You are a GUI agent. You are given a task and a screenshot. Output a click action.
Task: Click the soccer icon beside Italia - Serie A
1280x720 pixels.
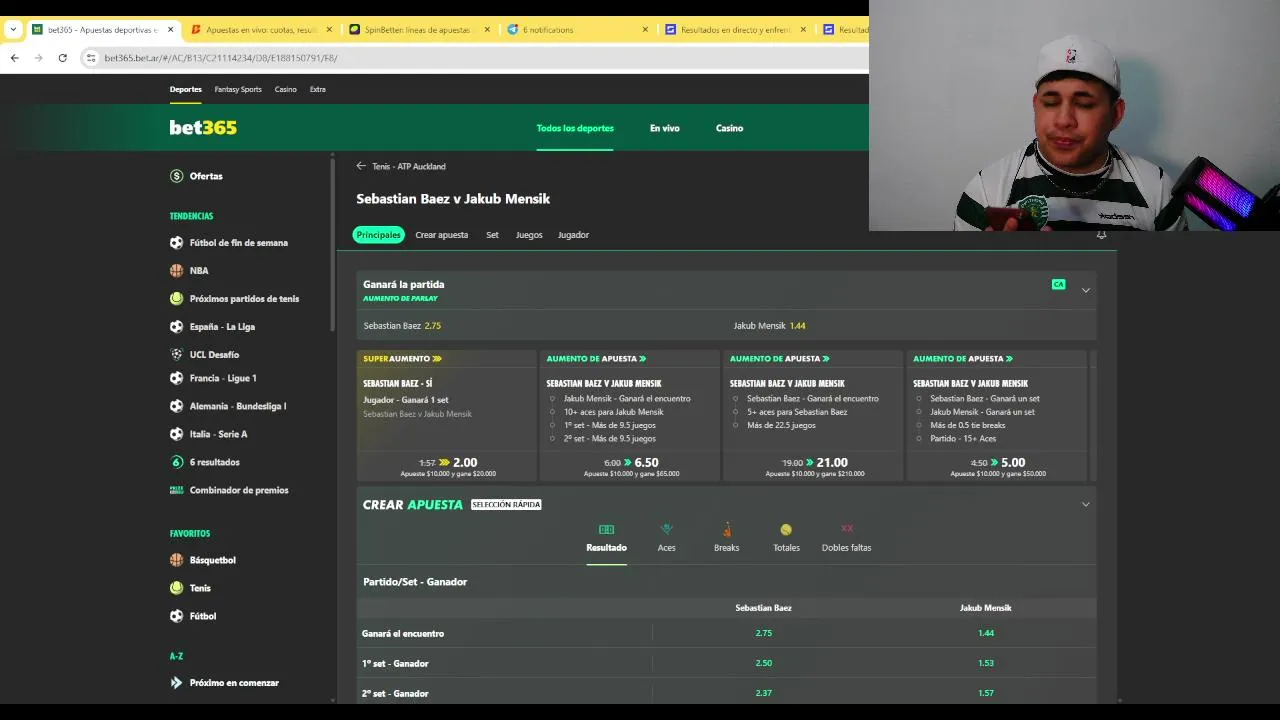click(x=177, y=435)
